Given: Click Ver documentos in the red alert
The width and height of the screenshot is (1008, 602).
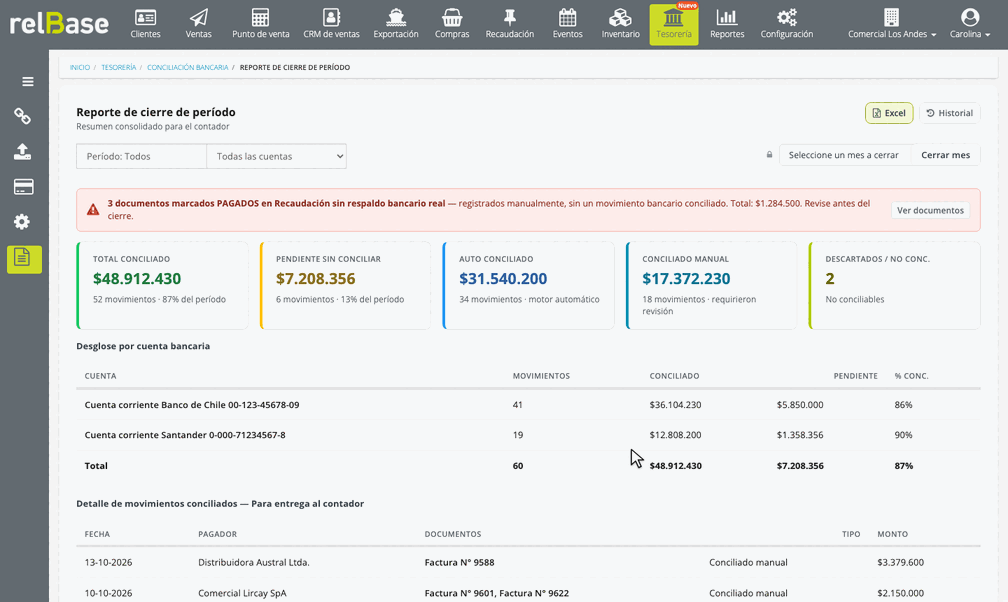Looking at the screenshot, I should pyautogui.click(x=930, y=210).
